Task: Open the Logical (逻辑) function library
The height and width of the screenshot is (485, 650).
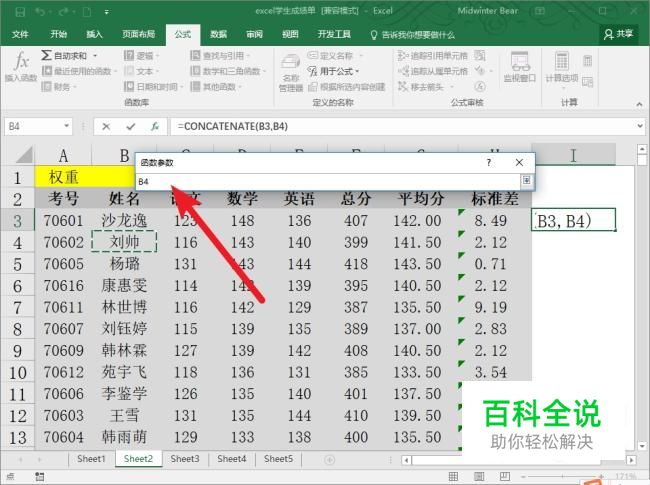Action: click(x=141, y=56)
